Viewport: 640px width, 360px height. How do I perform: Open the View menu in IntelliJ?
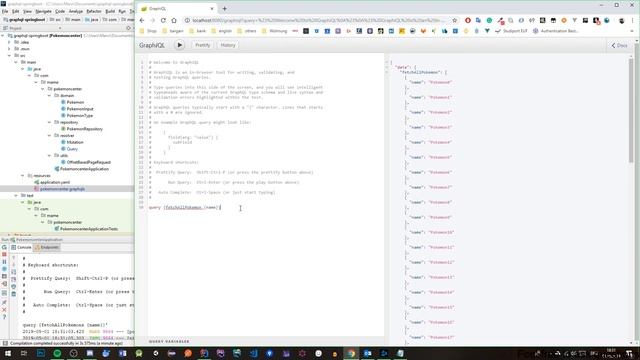[27, 11]
